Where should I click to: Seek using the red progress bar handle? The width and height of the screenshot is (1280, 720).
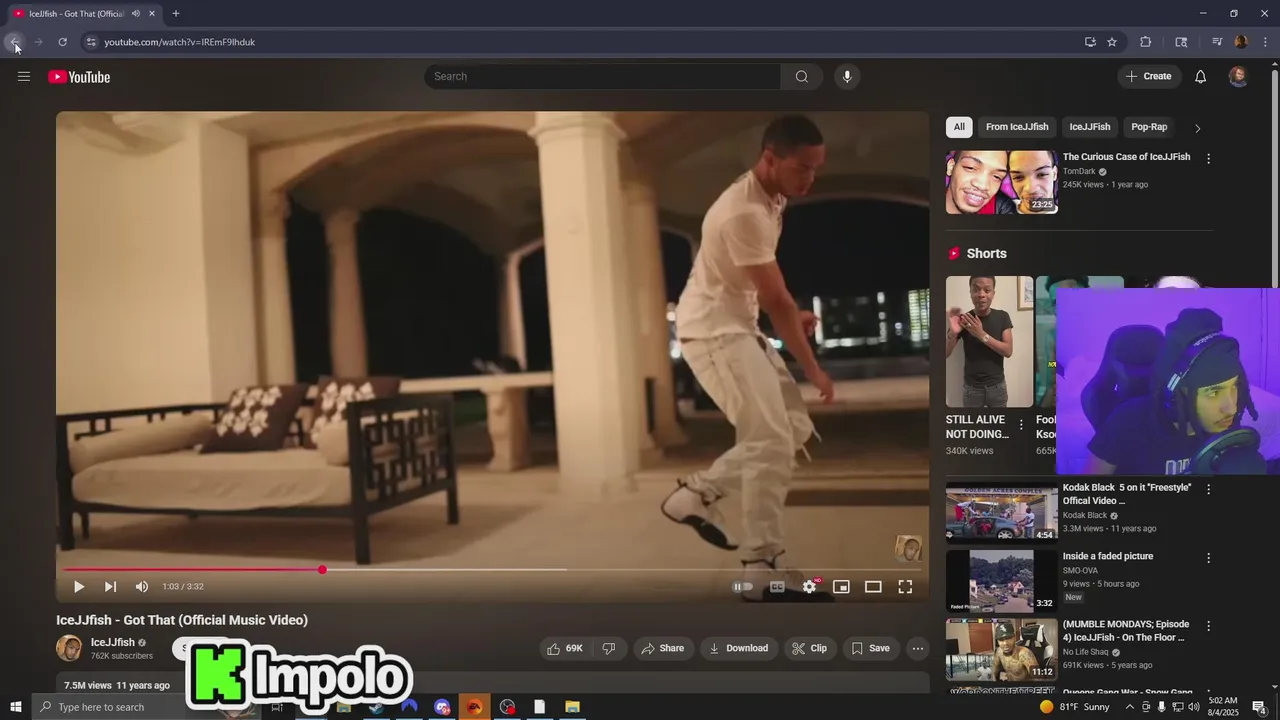322,570
